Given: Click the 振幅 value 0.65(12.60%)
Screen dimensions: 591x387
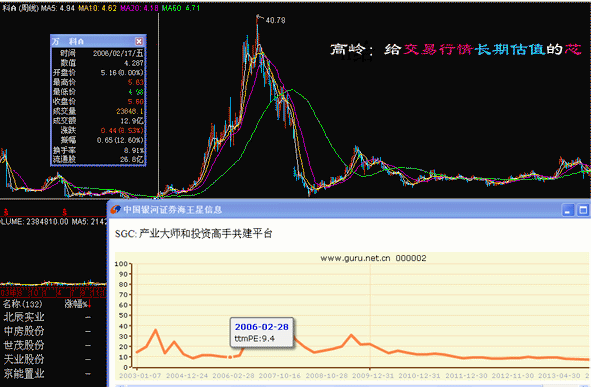Looking at the screenshot, I should coord(120,140).
